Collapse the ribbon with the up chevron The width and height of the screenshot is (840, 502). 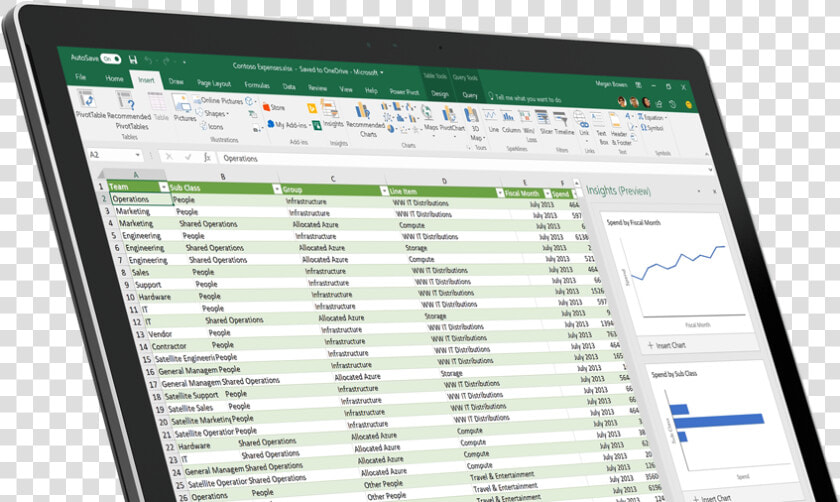coord(707,154)
